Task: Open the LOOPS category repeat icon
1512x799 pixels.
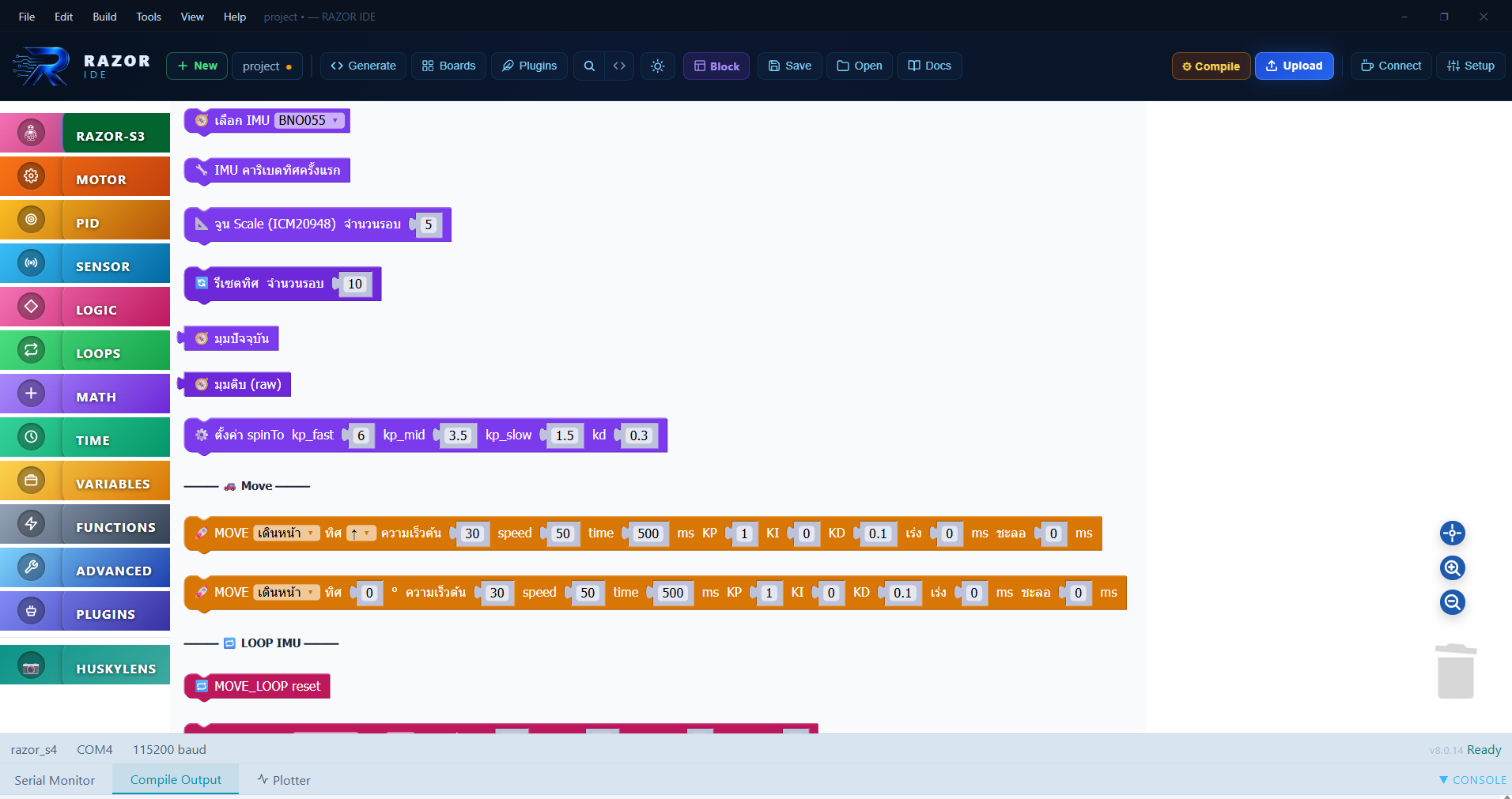Action: (x=31, y=350)
